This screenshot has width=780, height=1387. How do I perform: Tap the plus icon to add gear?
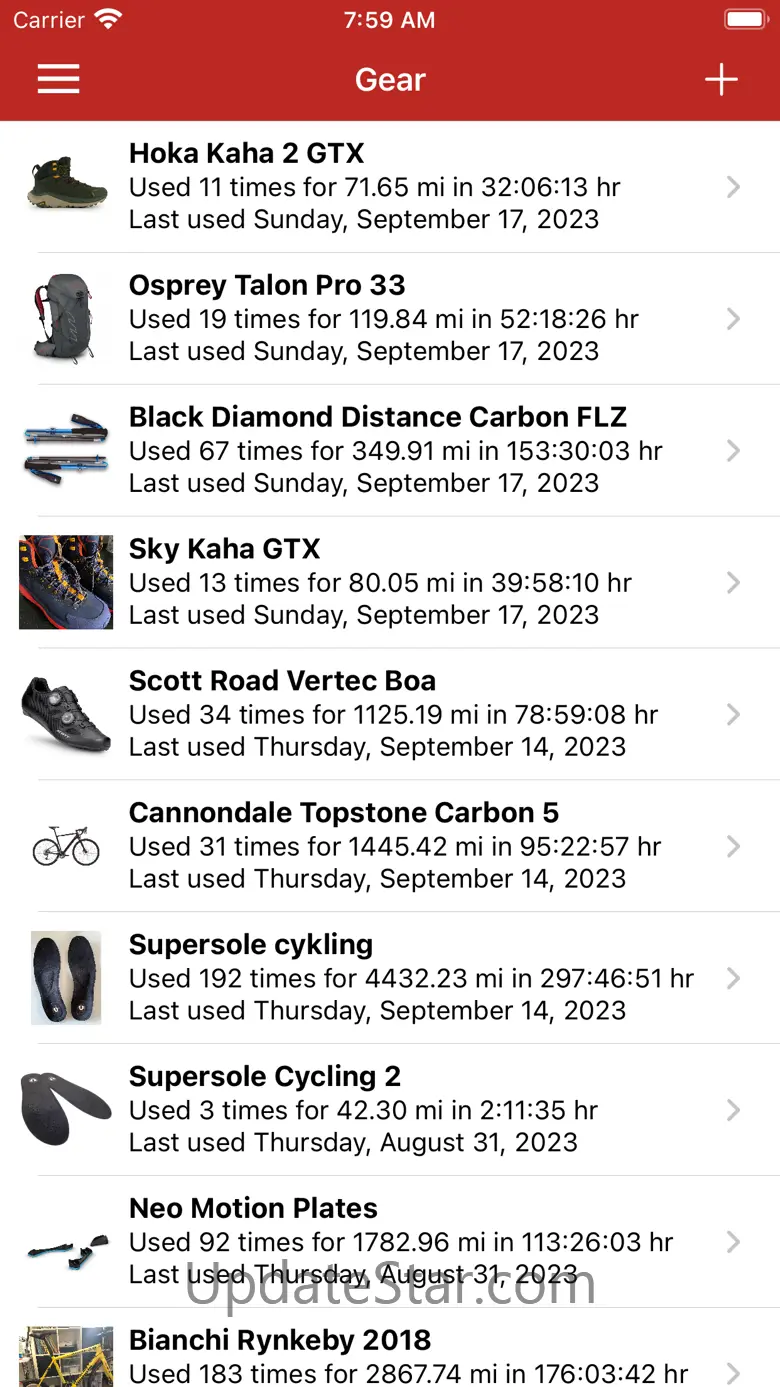coord(720,80)
